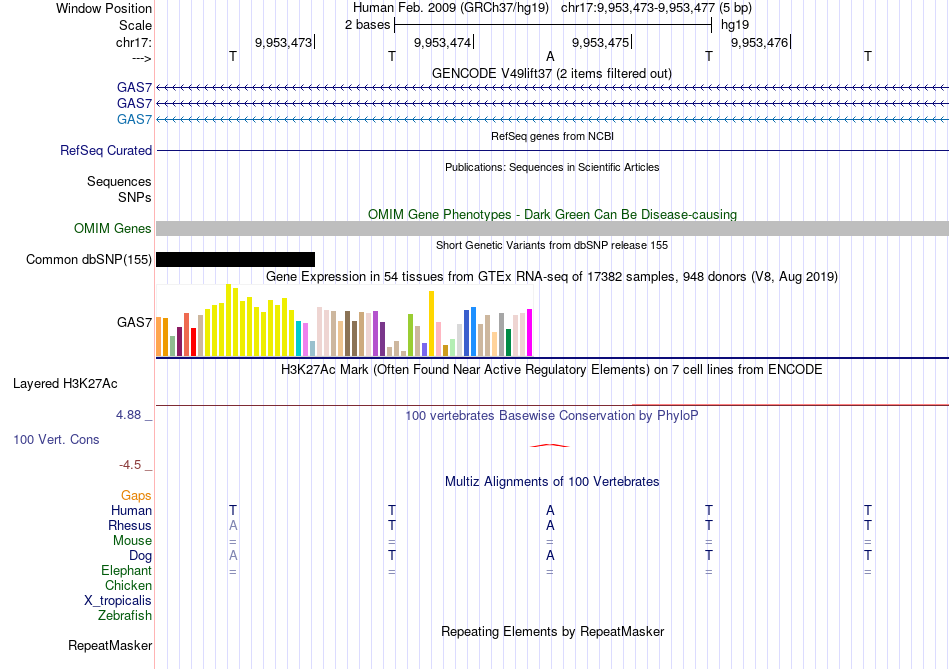
Task: Click the Common dbSNP(155) label
Action: click(88, 259)
